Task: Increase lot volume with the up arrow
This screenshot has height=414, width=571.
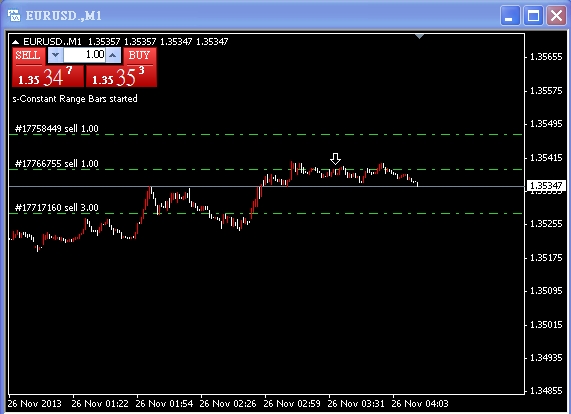Action: pos(113,55)
